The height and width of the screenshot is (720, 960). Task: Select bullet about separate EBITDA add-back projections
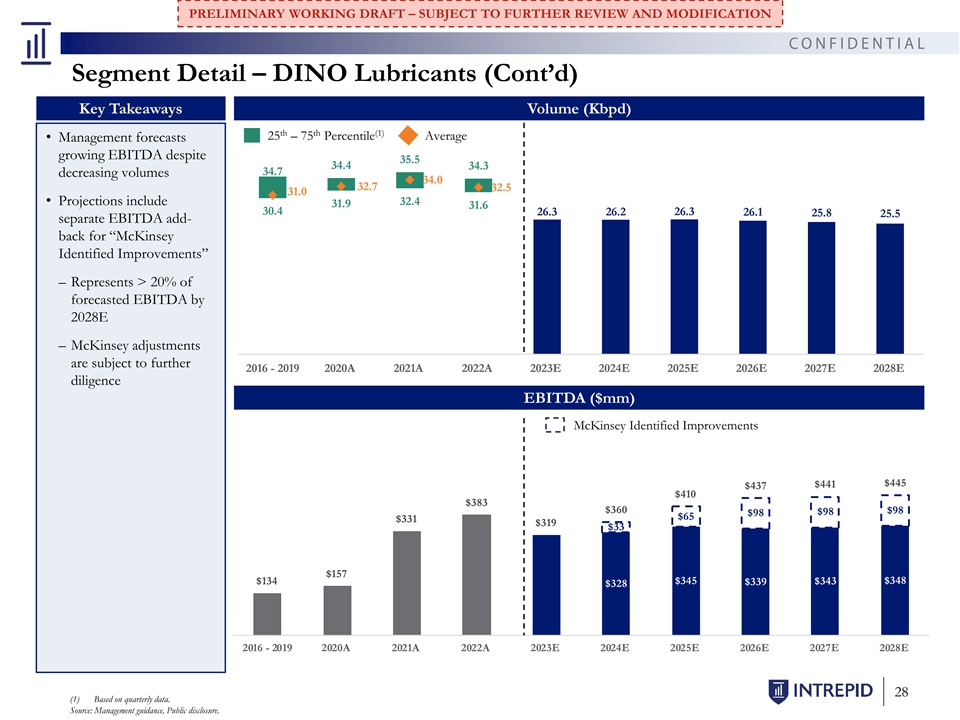tap(133, 227)
